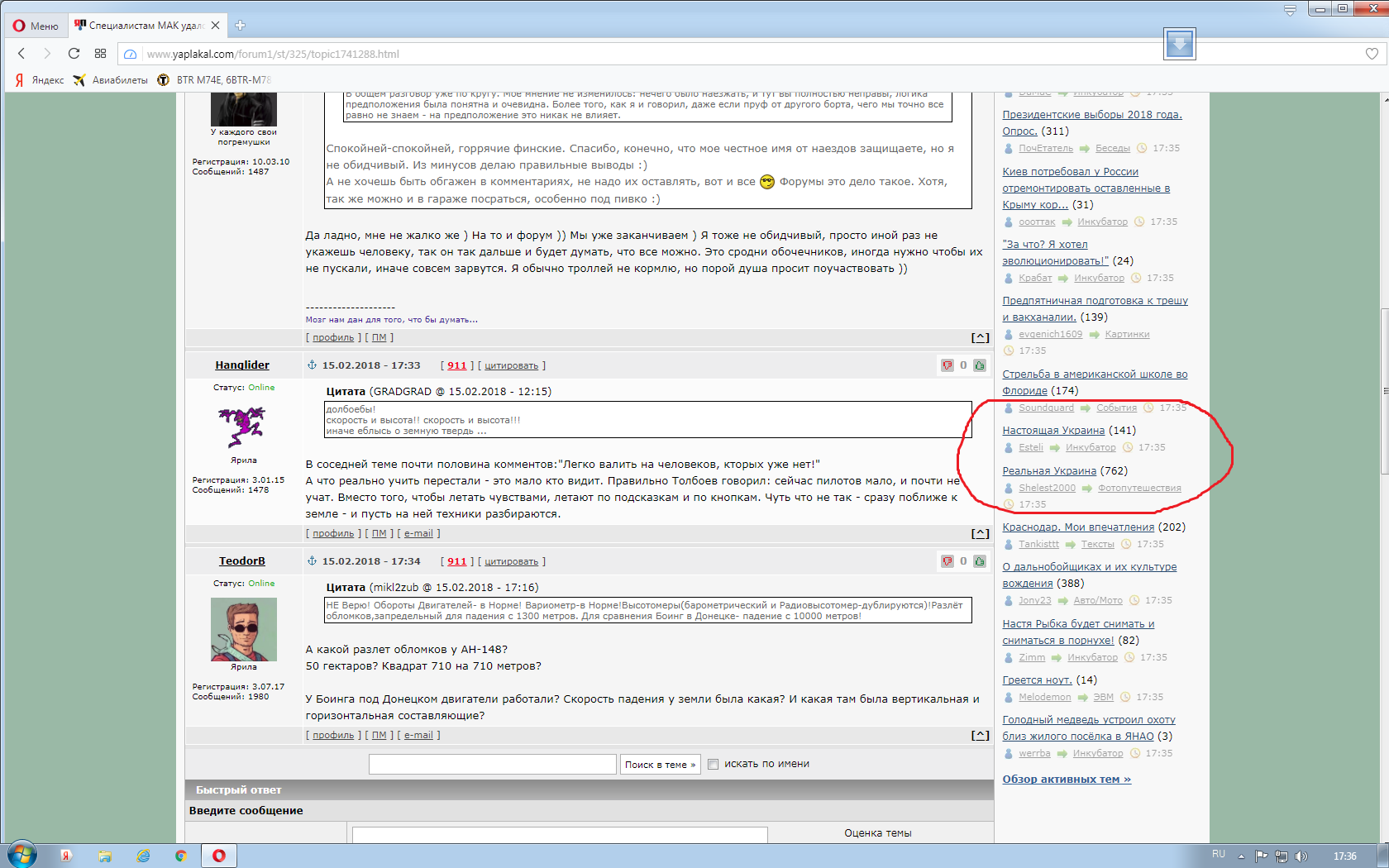This screenshot has width=1389, height=868.
Task: Open the downloads arrow button
Action: coord(1179,44)
